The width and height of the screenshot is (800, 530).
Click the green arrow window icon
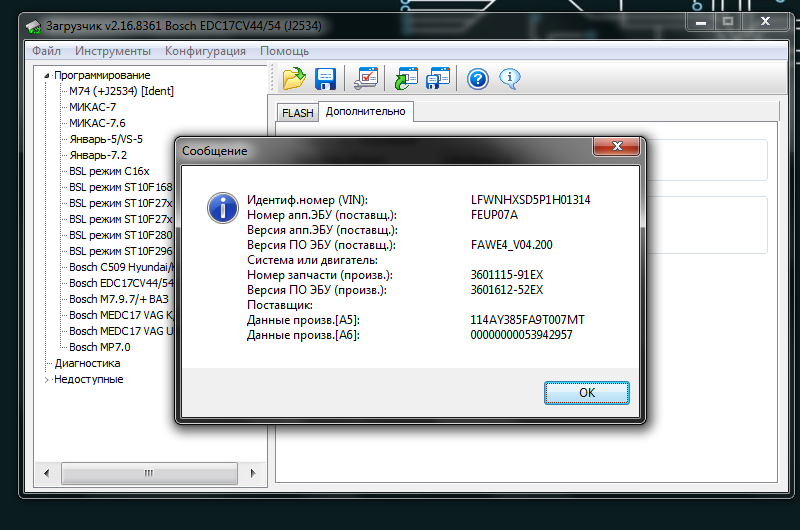(406, 78)
